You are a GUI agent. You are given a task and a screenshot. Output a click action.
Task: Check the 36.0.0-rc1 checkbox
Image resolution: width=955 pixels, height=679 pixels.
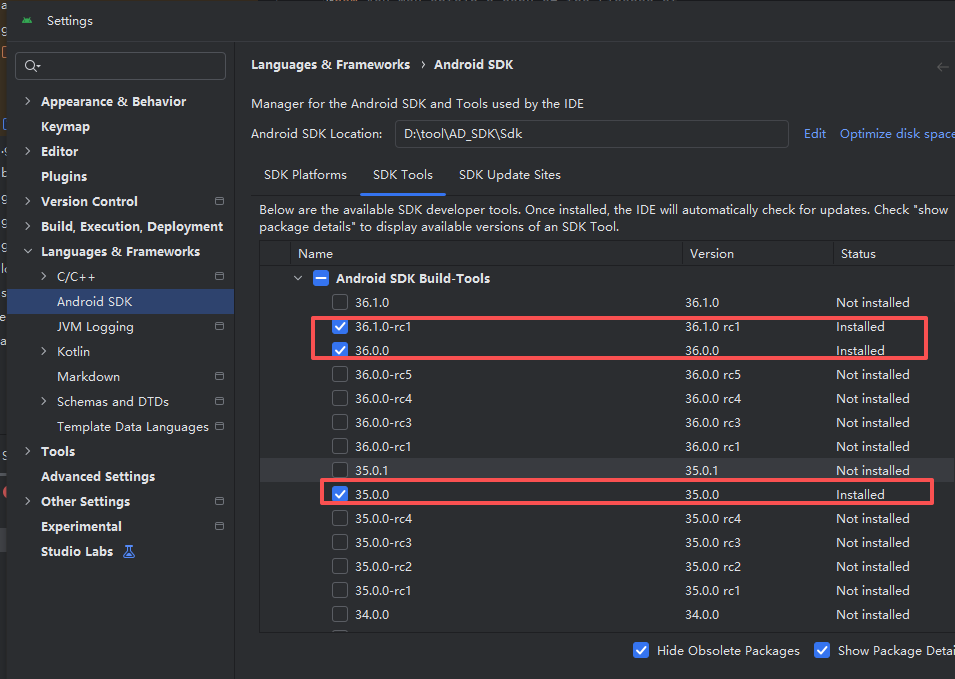(340, 446)
